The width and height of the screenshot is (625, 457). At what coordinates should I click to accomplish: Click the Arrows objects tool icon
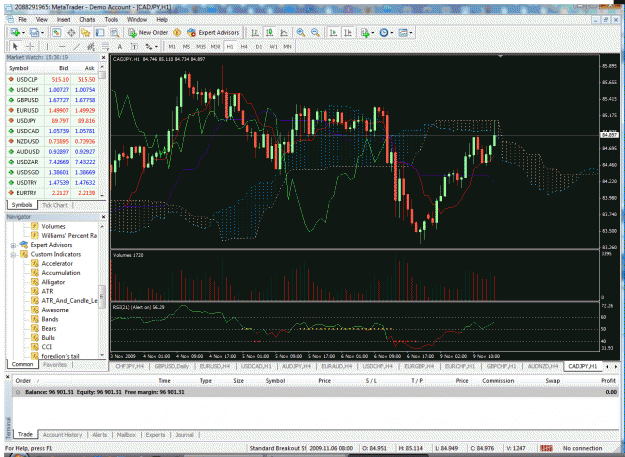click(149, 47)
